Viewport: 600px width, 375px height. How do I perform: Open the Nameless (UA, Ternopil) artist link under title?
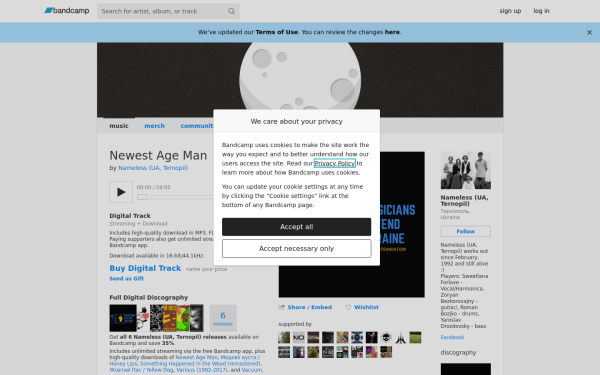tap(153, 168)
